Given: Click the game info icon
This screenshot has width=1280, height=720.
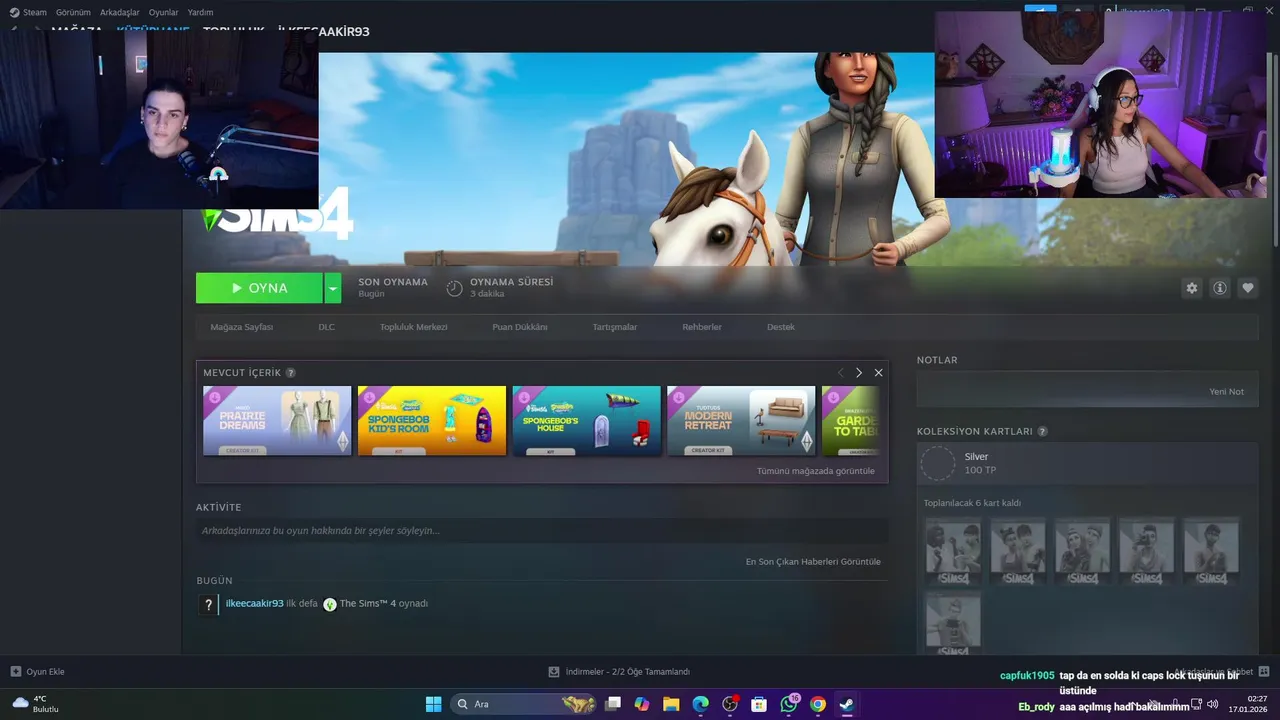Looking at the screenshot, I should tap(1219, 288).
